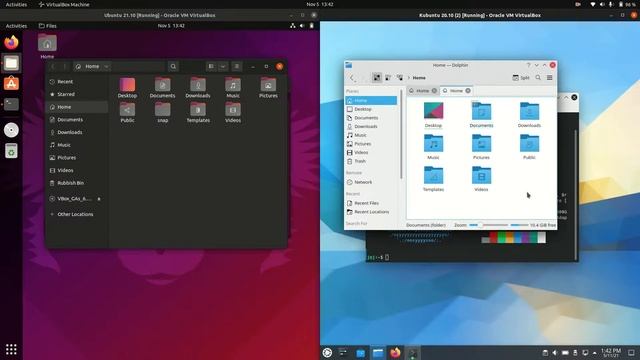
Task: Open the Trash icon in the Ubuntu dock
Action: 11,151
